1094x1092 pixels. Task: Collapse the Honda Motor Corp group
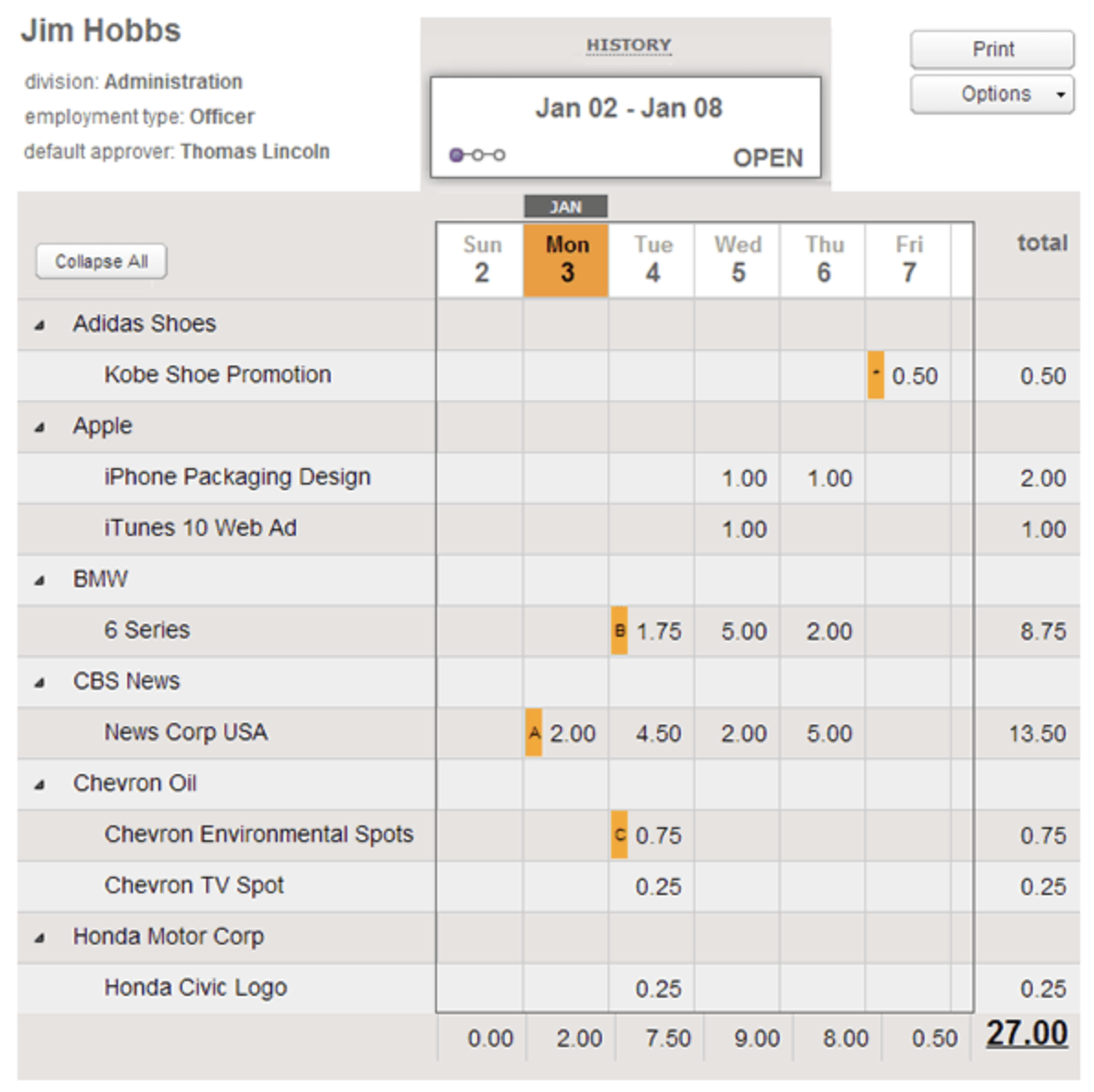(39, 937)
